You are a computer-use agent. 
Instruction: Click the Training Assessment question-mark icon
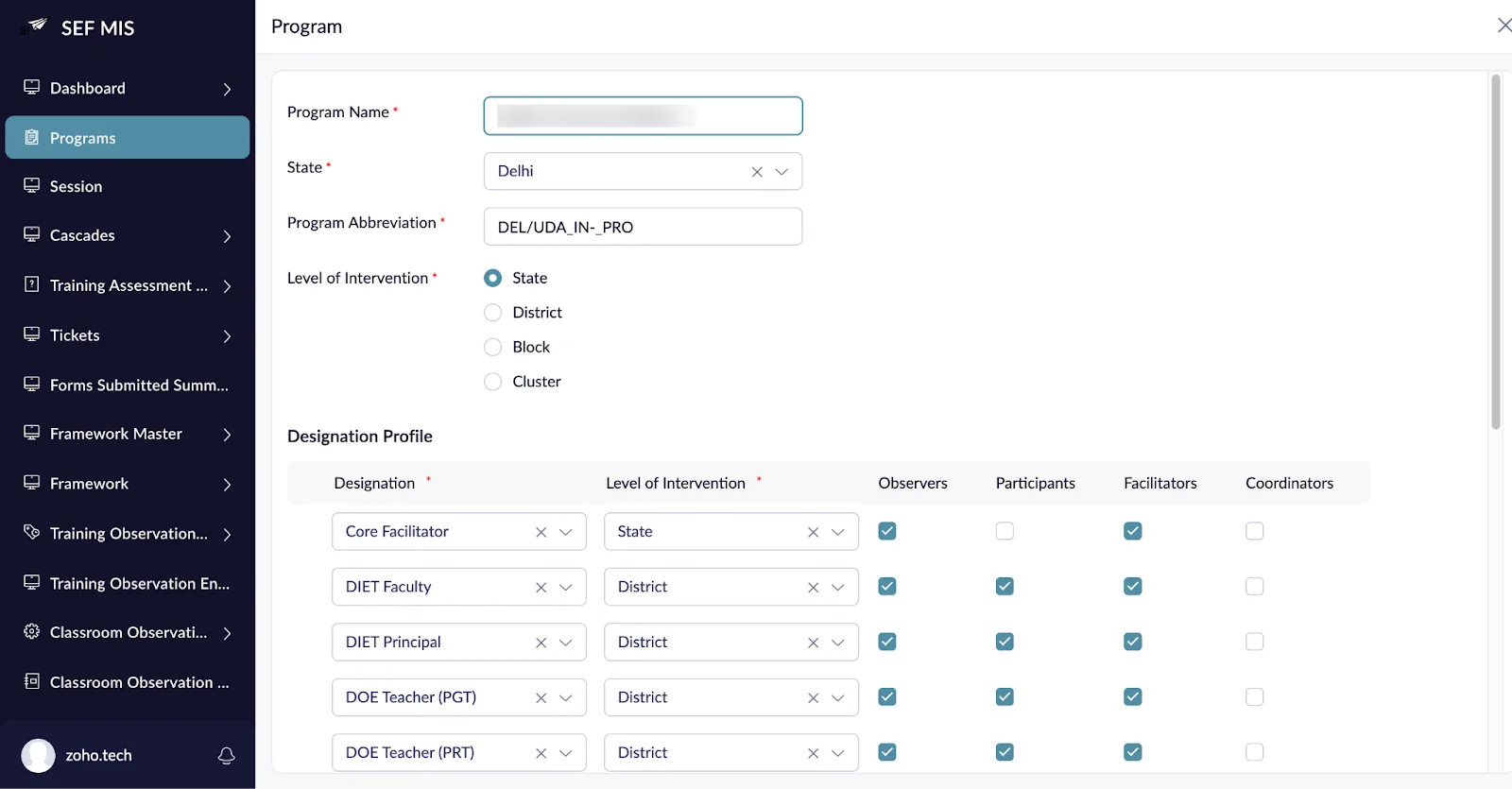pos(32,284)
